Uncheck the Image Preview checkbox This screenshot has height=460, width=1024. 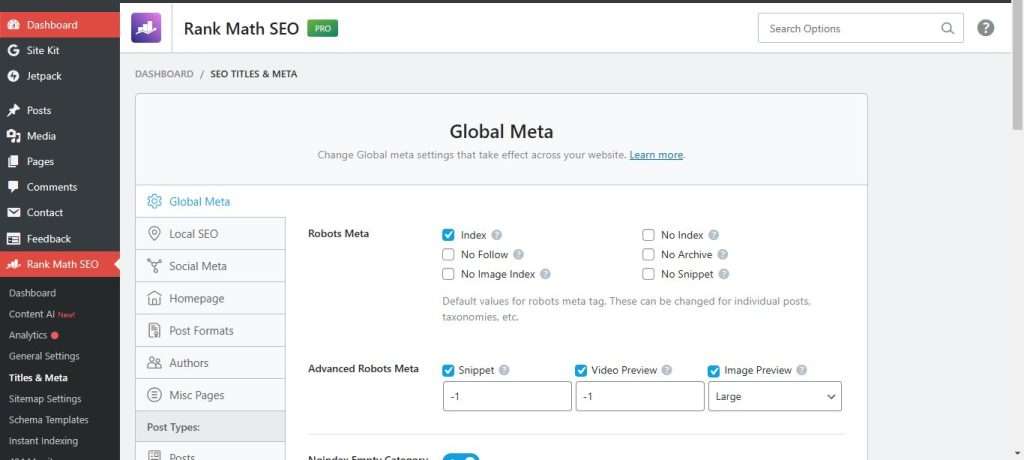tap(714, 370)
